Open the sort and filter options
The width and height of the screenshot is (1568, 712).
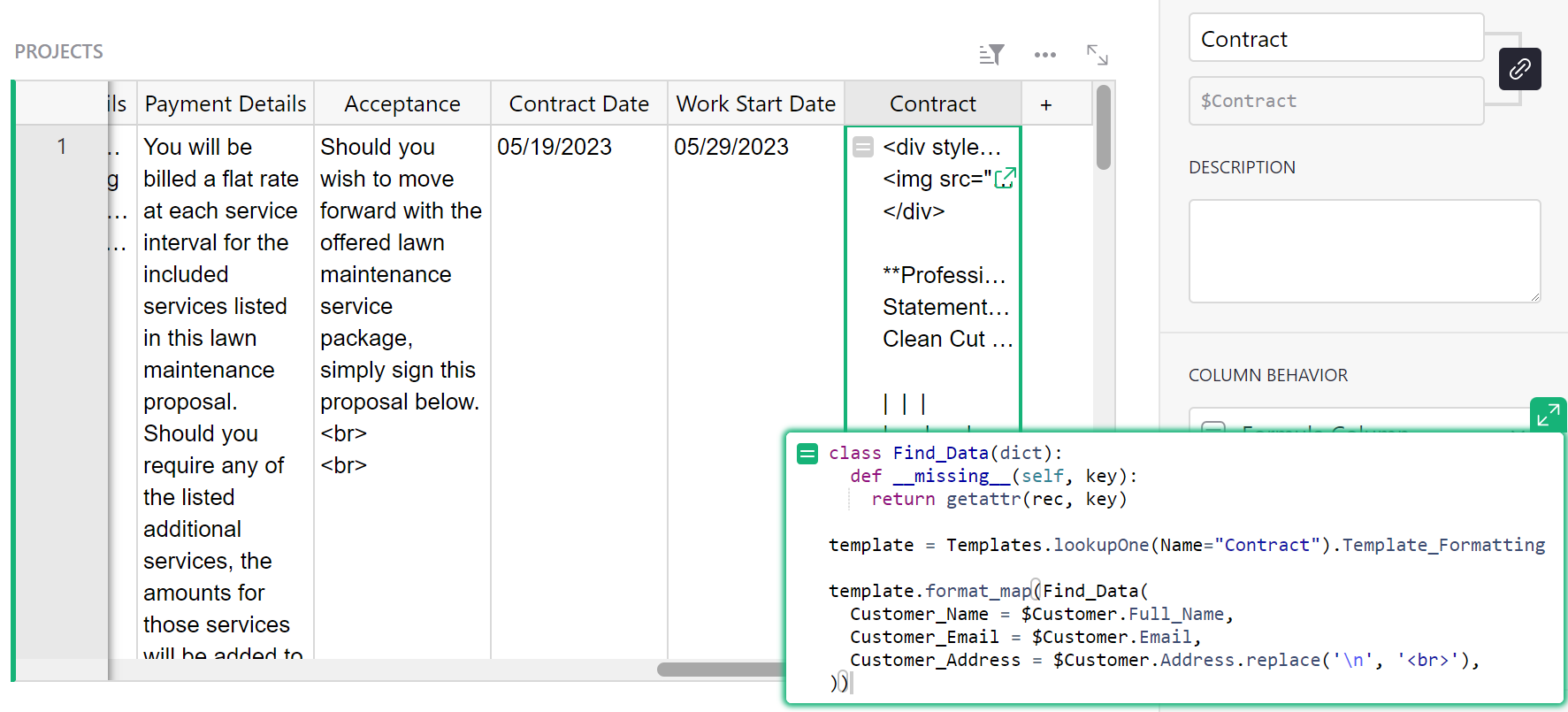point(991,55)
